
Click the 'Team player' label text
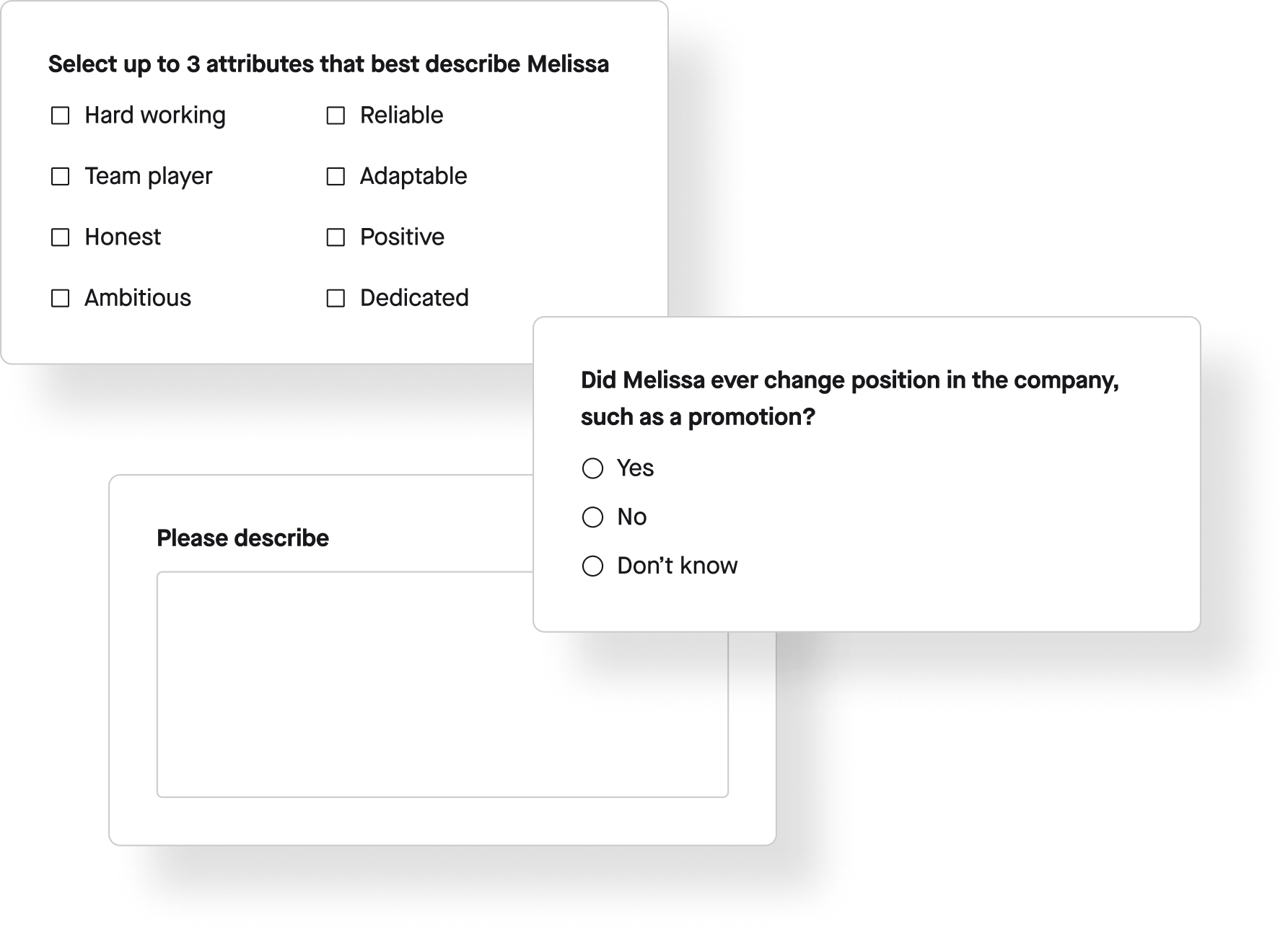(147, 175)
